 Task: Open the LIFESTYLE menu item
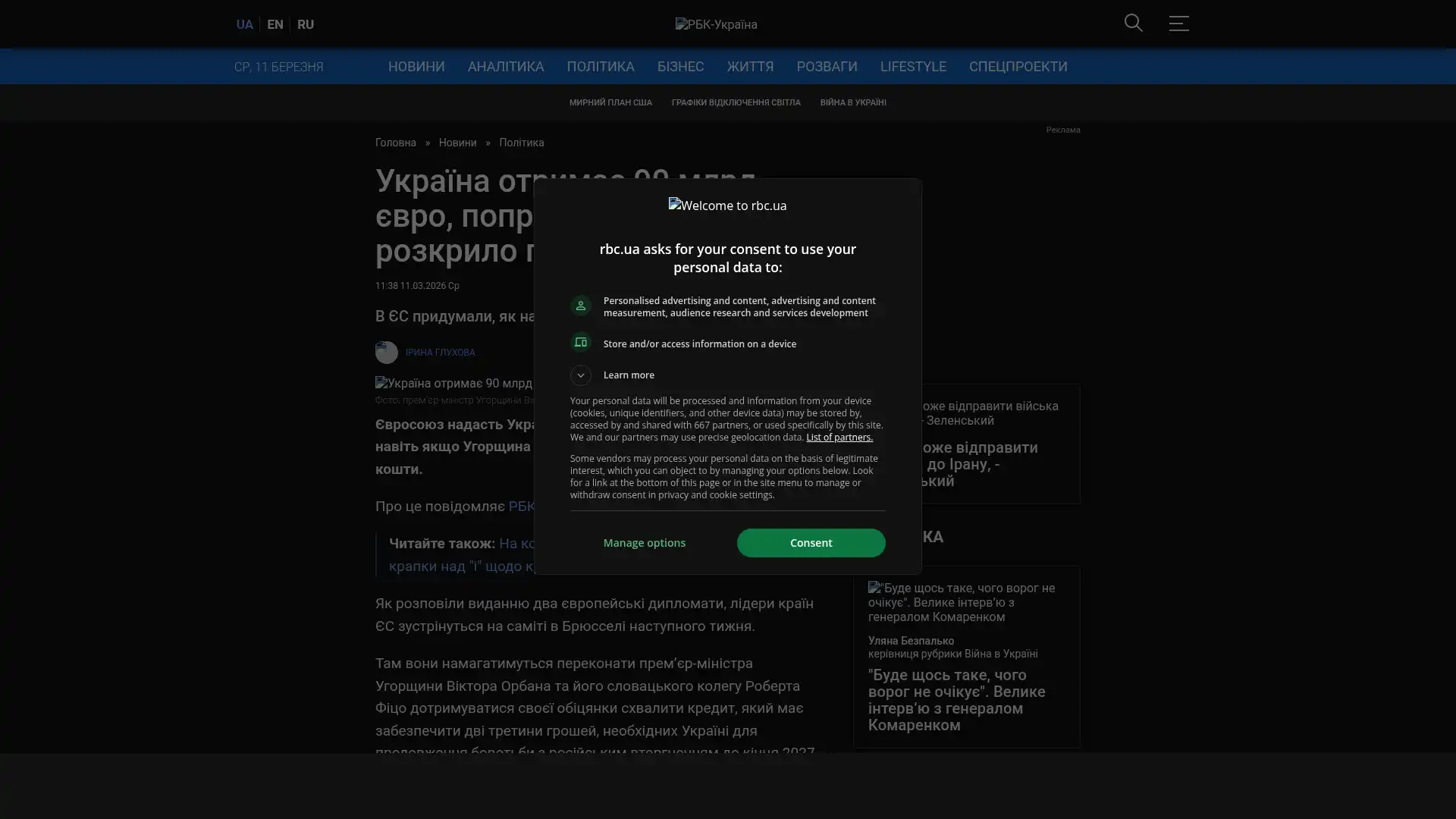point(913,67)
